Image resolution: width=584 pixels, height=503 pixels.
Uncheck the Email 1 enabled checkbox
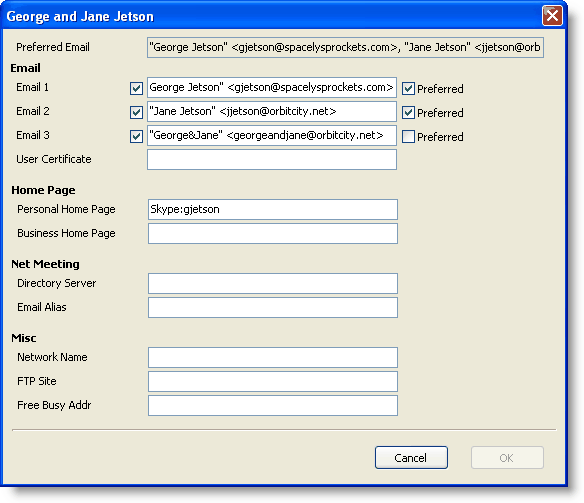[x=136, y=89]
